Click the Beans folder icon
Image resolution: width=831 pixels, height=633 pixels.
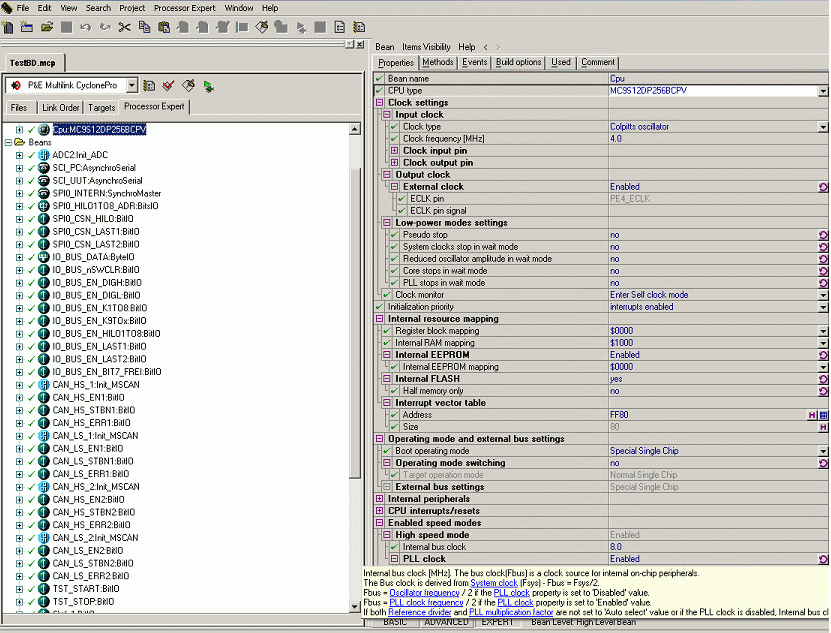coord(20,142)
